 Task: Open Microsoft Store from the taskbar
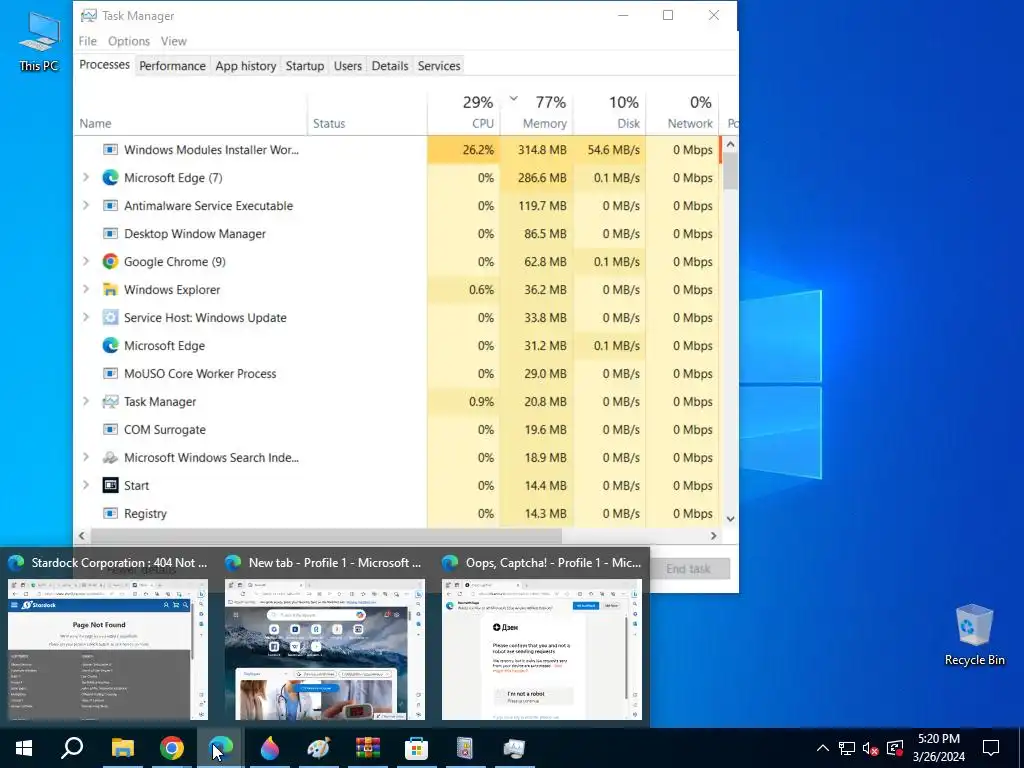(416, 748)
